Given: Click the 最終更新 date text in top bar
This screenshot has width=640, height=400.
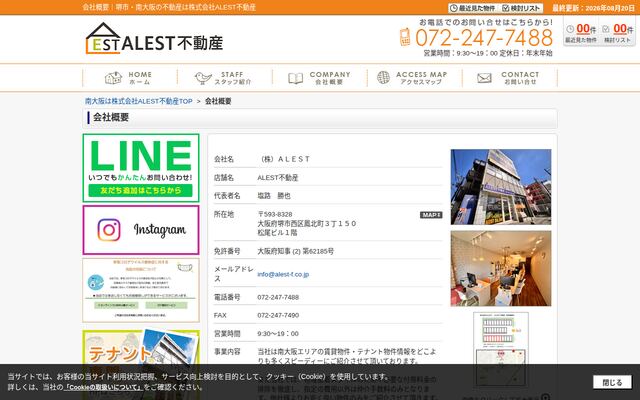Looking at the screenshot, I should point(593,8).
